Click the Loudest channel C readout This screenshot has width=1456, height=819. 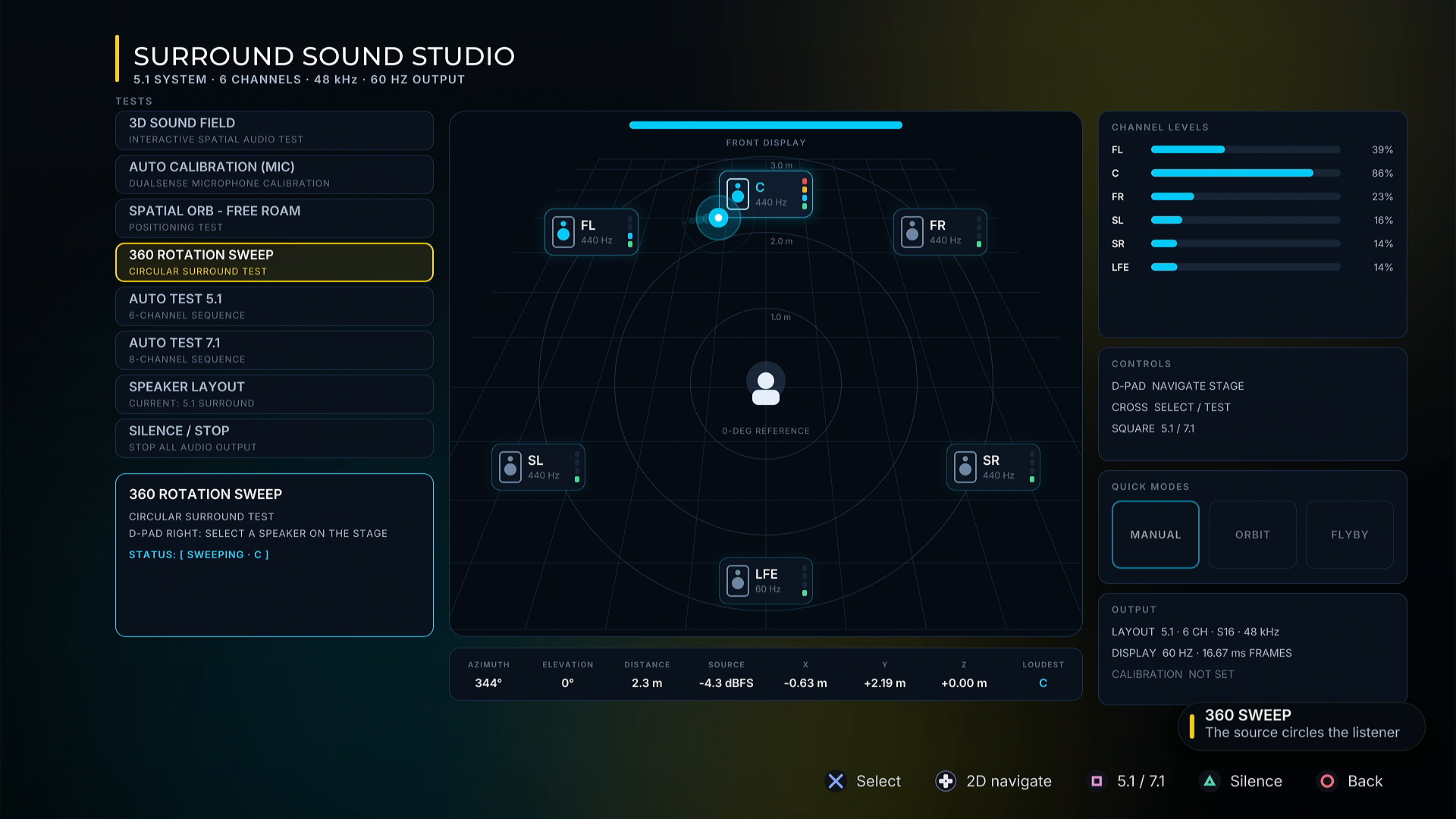pos(1043,674)
